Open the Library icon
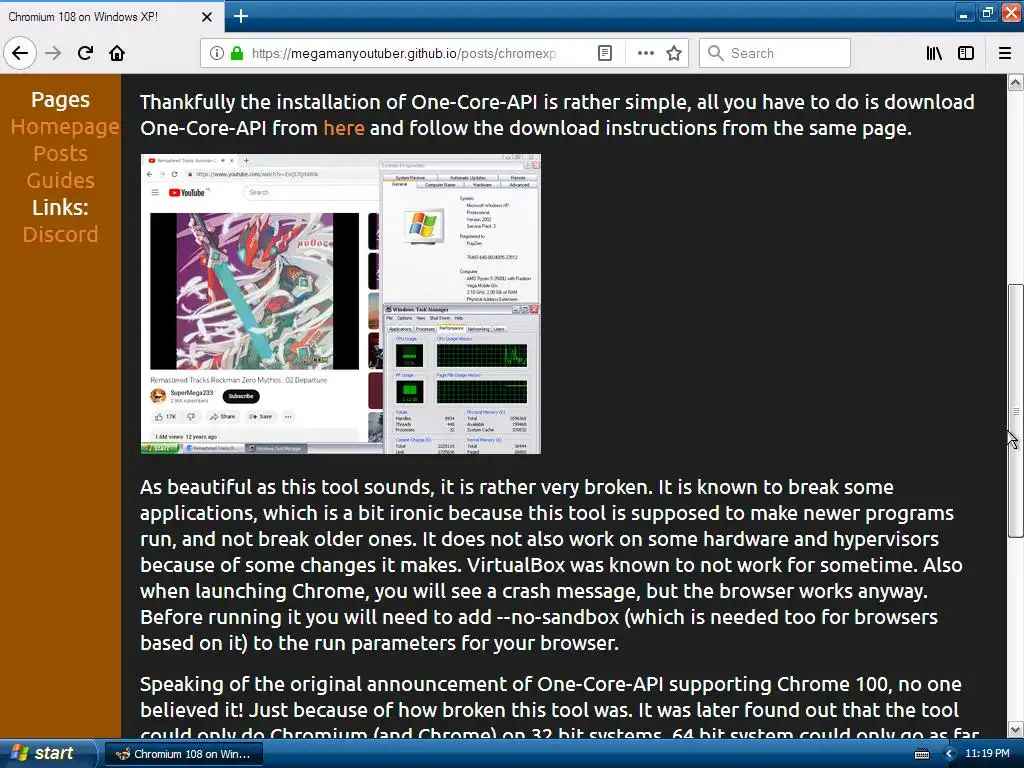 [x=934, y=53]
